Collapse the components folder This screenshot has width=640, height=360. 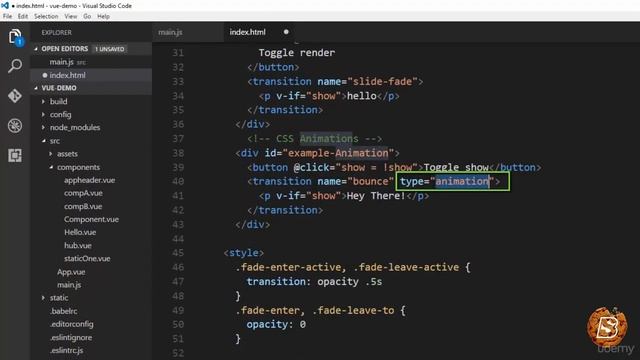pos(78,167)
